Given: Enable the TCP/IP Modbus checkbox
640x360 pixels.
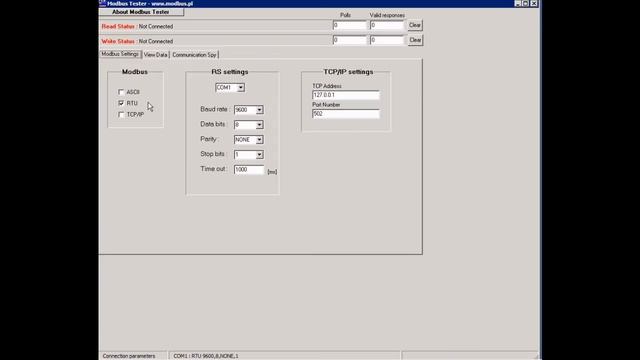Looking at the screenshot, I should pos(121,115).
